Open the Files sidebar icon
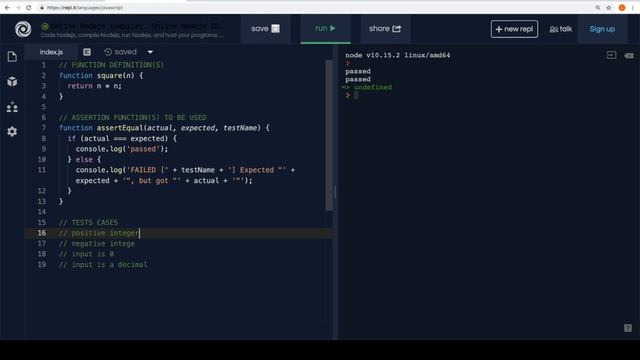 (x=12, y=56)
